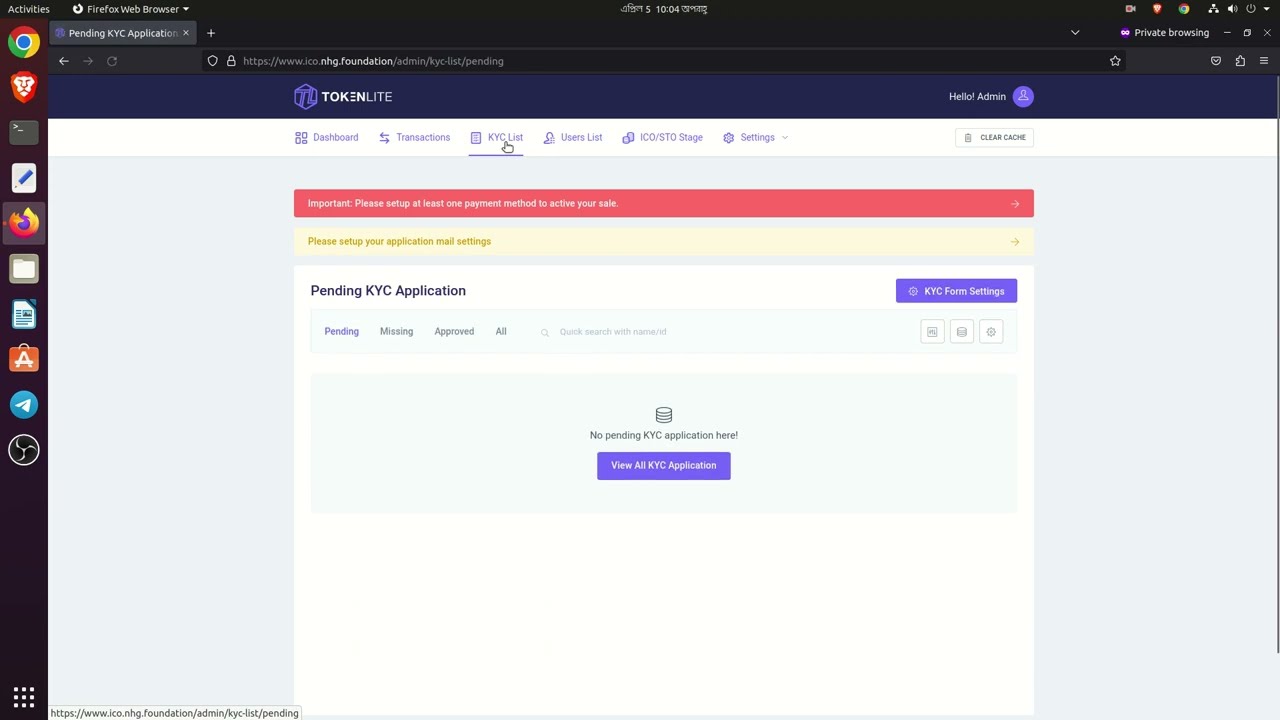This screenshot has width=1280, height=720.
Task: Open the Dashboard nav item
Action: click(x=326, y=138)
